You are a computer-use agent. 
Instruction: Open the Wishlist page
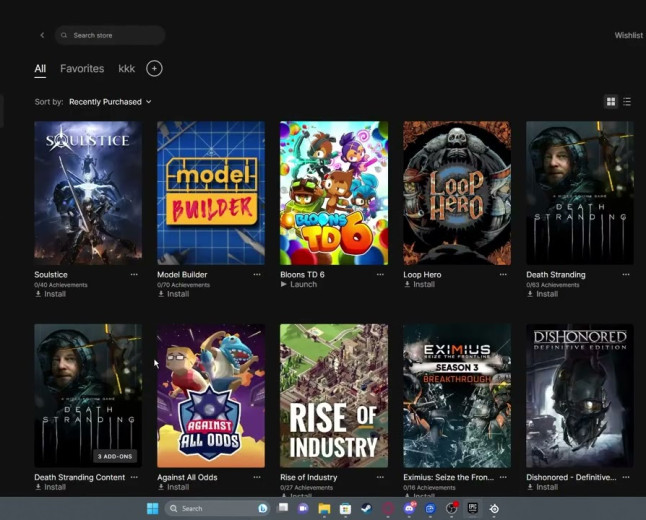click(628, 35)
